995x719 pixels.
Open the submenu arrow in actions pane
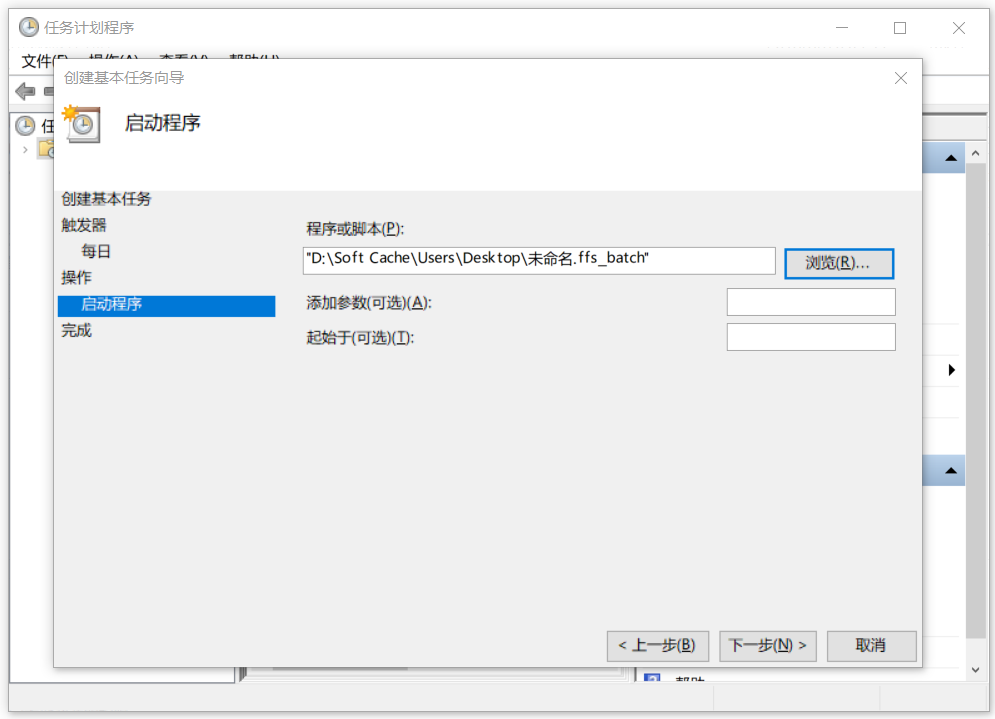point(951,370)
